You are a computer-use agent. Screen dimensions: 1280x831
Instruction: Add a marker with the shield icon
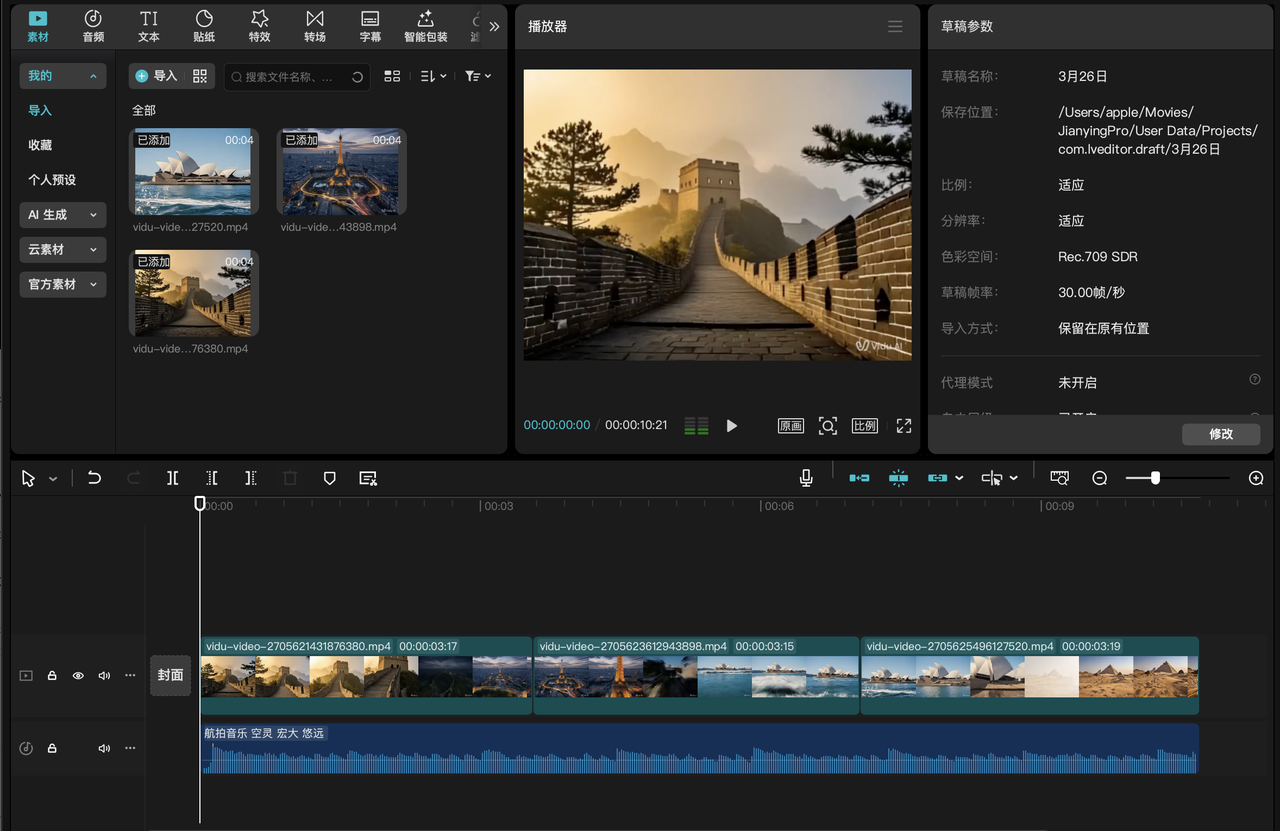[x=329, y=478]
